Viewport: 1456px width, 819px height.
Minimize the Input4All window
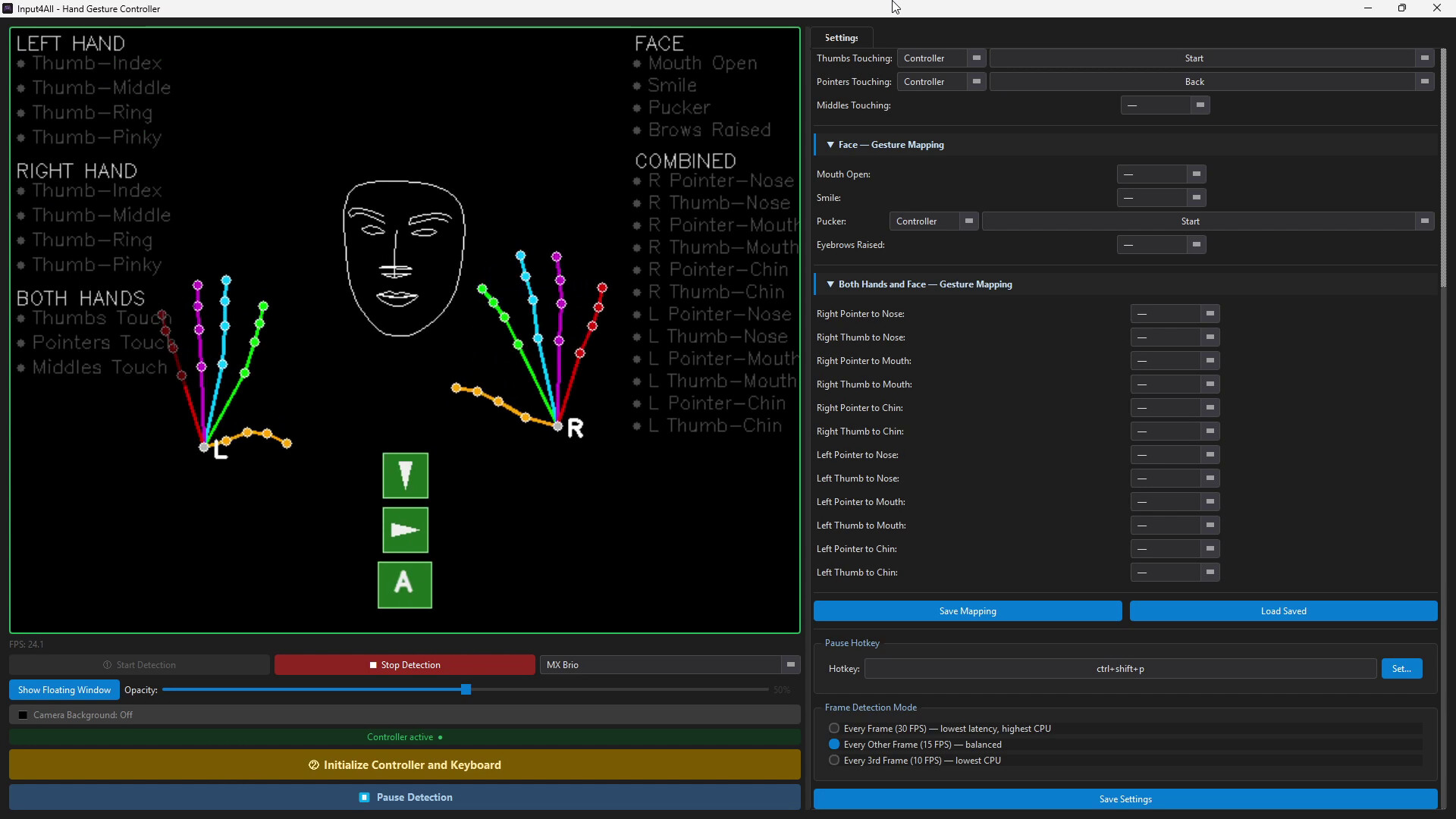(x=1367, y=8)
